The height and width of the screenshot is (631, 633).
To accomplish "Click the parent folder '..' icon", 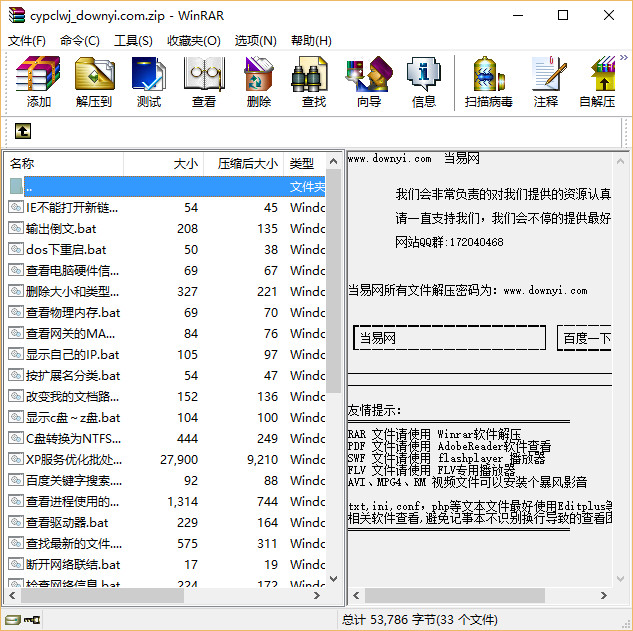I will tap(16, 186).
